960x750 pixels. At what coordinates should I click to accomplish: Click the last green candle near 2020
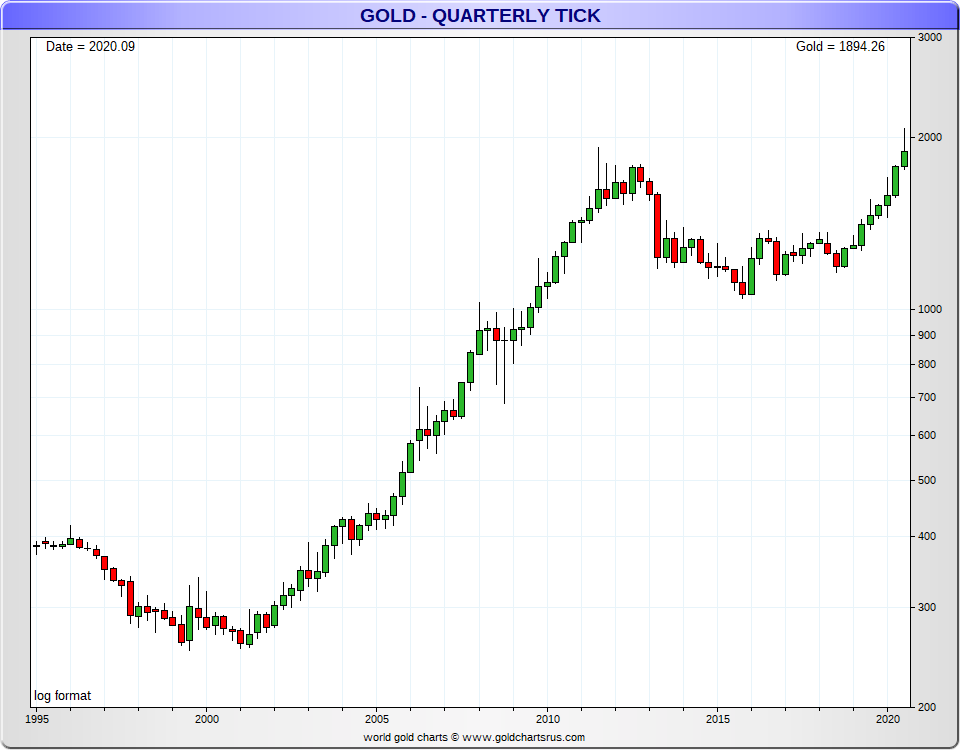(904, 159)
